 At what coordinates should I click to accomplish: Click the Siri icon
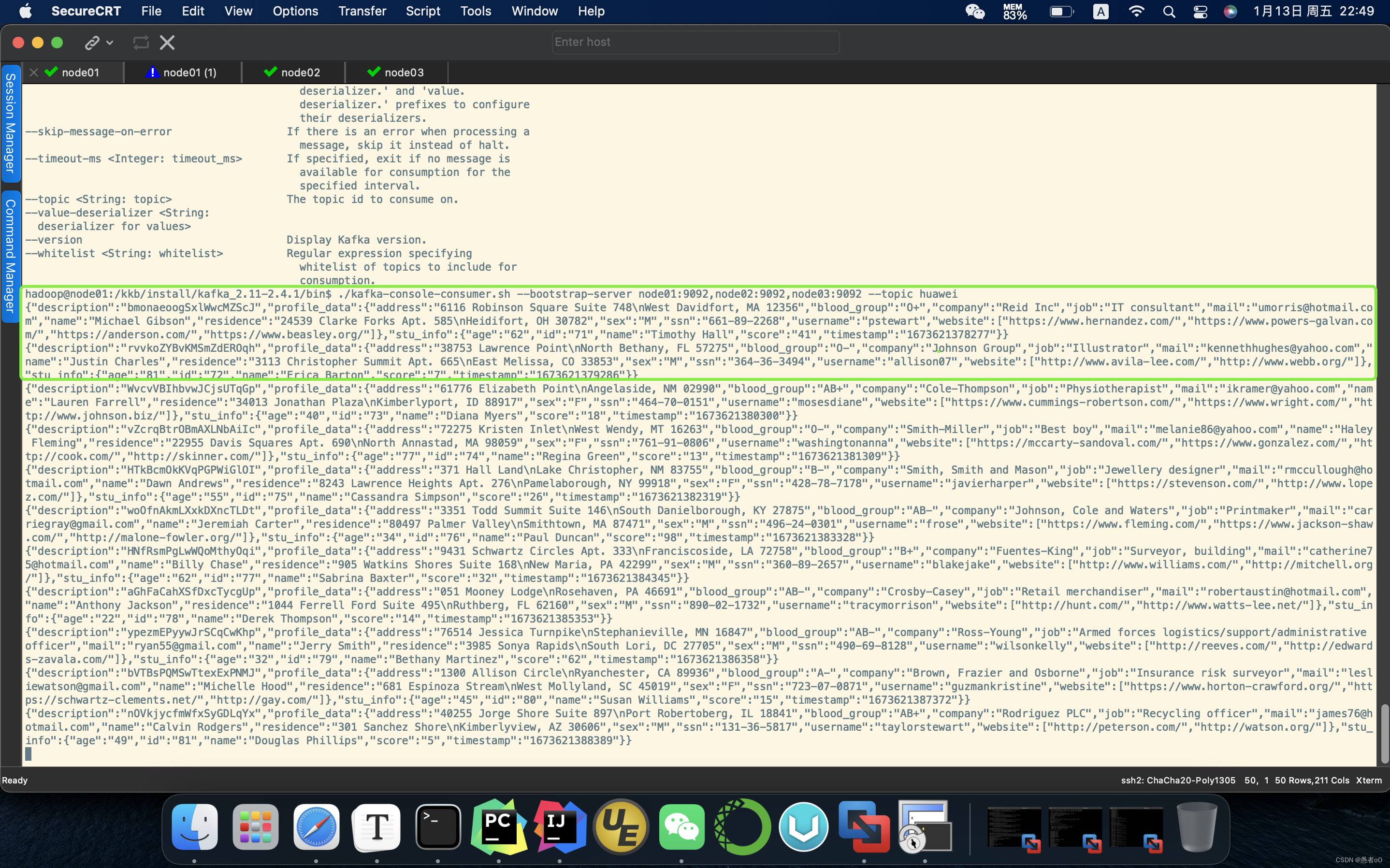click(1230, 11)
